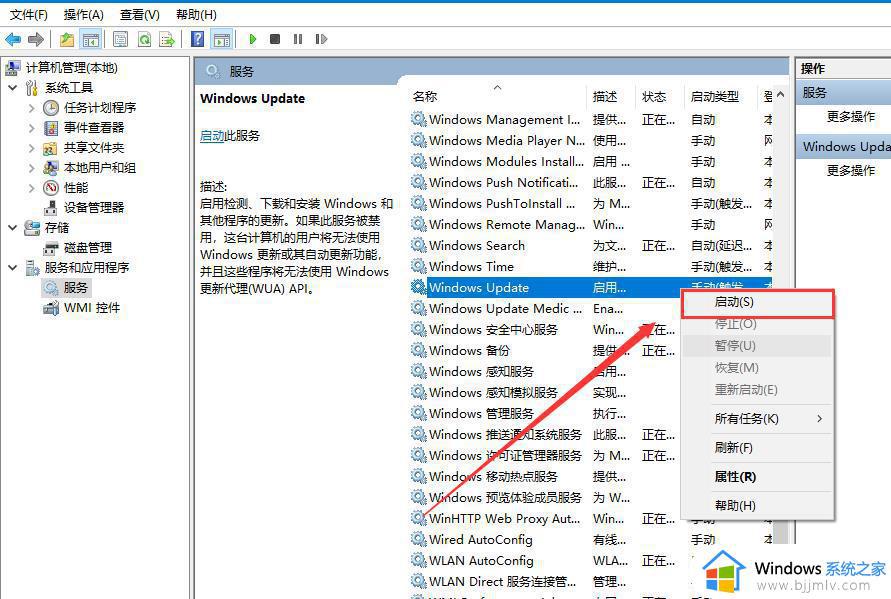The height and width of the screenshot is (599, 891).
Task: Open the 操作(A) menu
Action: coord(83,15)
